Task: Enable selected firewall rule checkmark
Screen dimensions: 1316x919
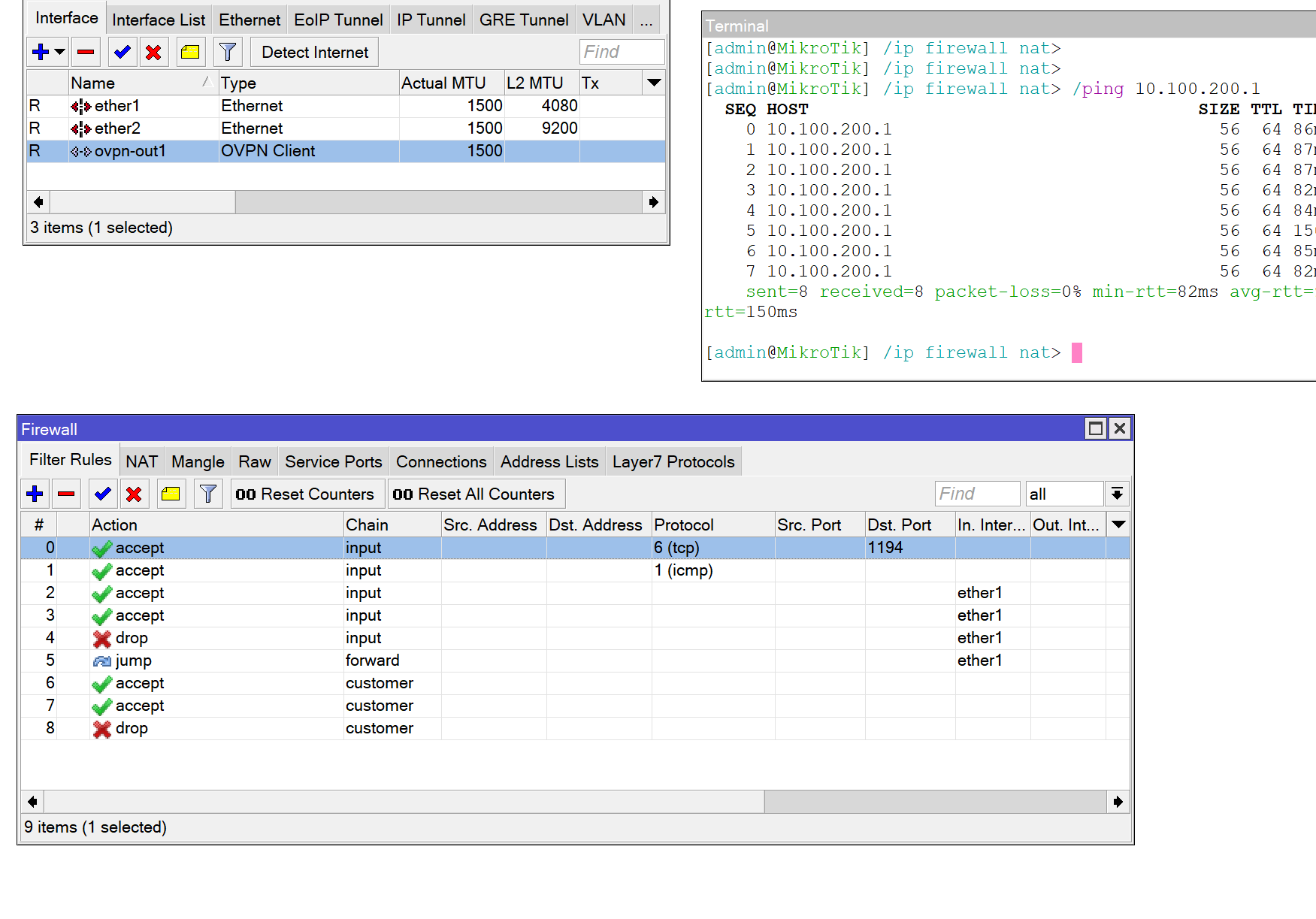Action: click(102, 494)
